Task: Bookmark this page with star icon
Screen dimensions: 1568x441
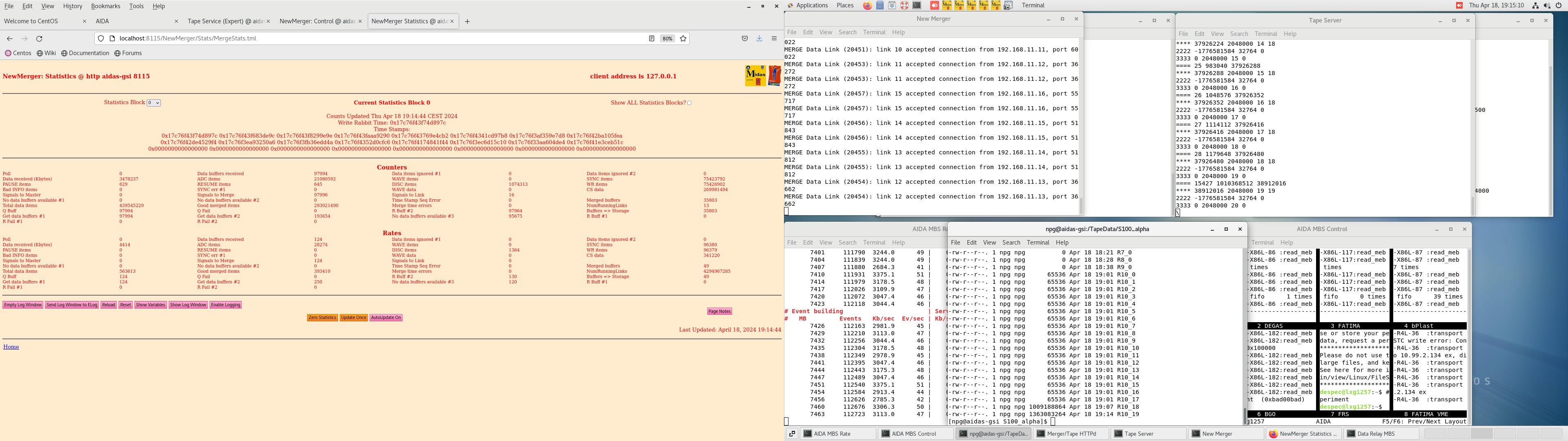Action: click(683, 38)
